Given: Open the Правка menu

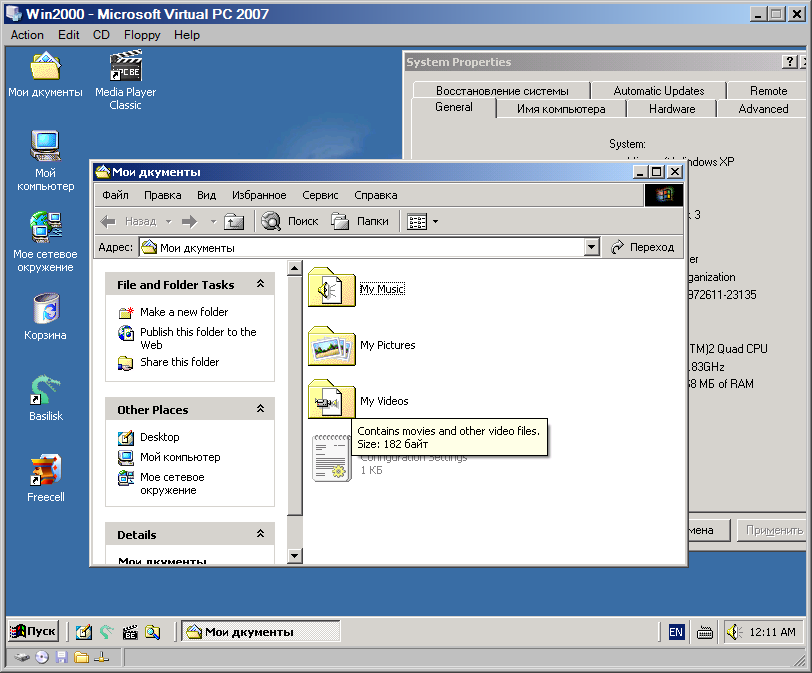Looking at the screenshot, I should (x=163, y=195).
